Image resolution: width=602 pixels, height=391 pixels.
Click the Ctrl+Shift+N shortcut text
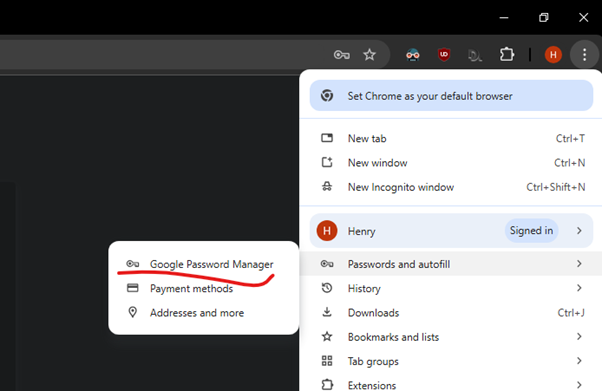click(556, 187)
